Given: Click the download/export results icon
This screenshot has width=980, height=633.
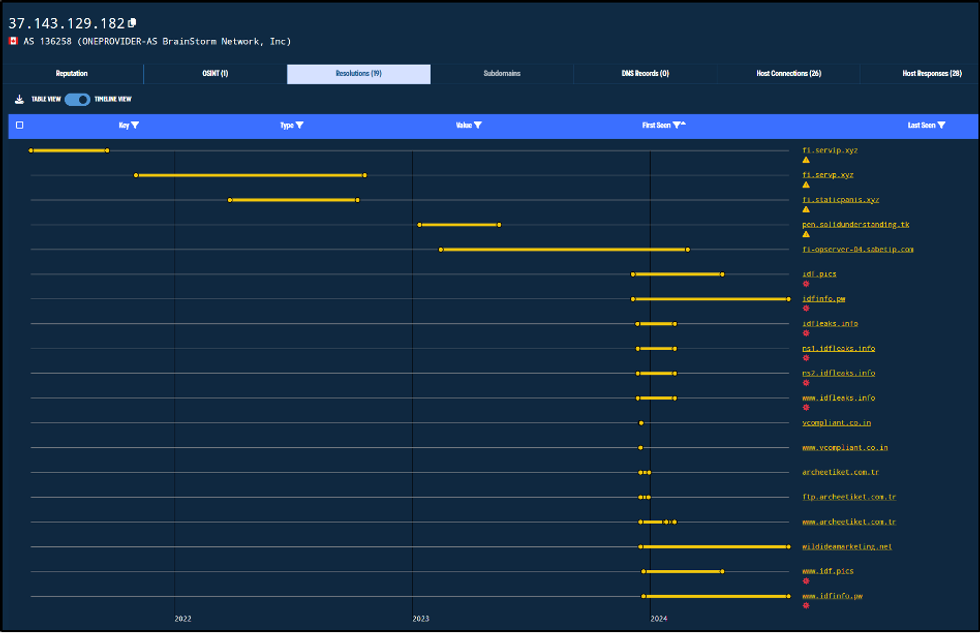Looking at the screenshot, I should tap(18, 100).
